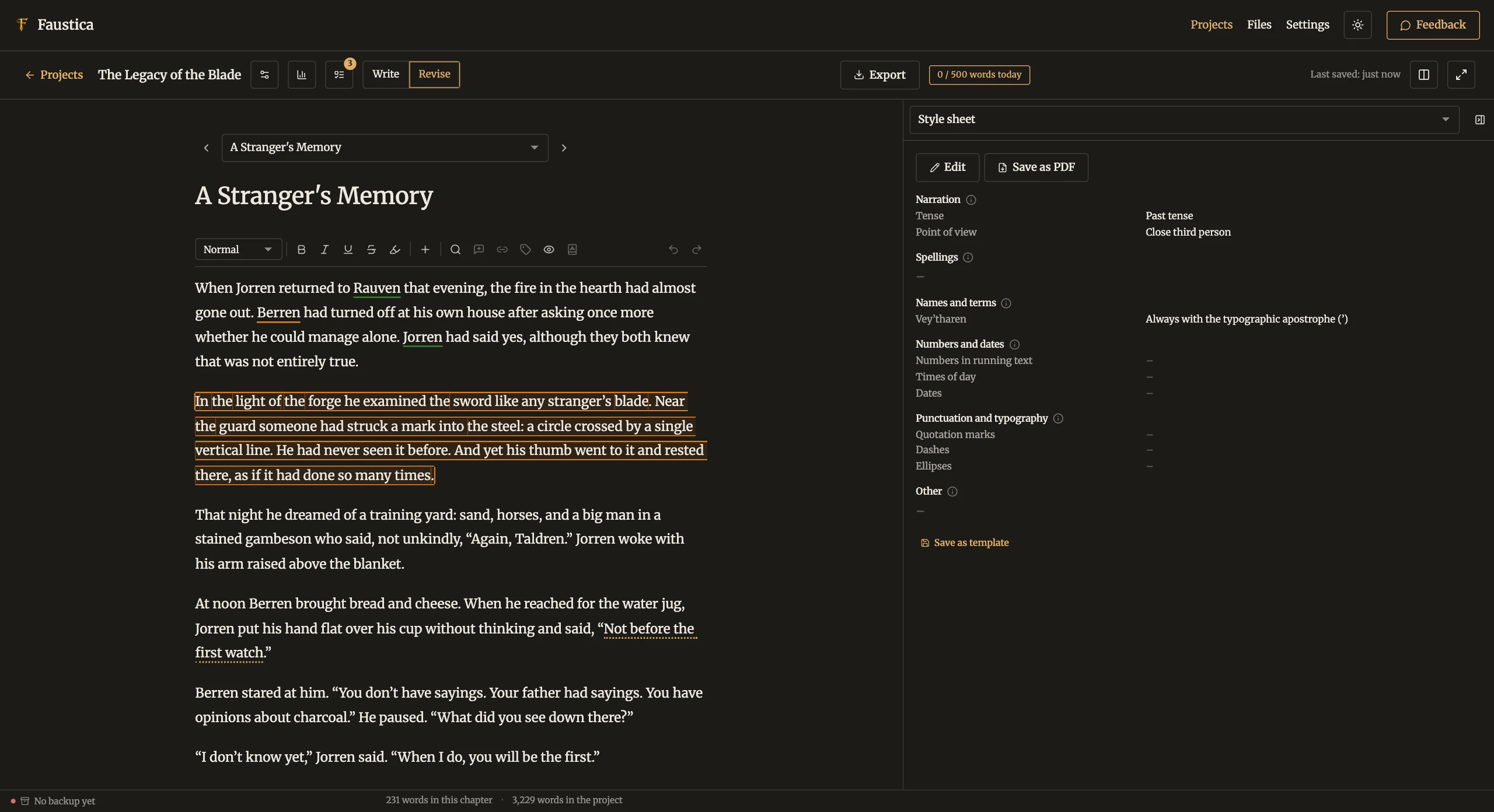1494x812 pixels.
Task: Insert a link with the chain icon
Action: [502, 250]
